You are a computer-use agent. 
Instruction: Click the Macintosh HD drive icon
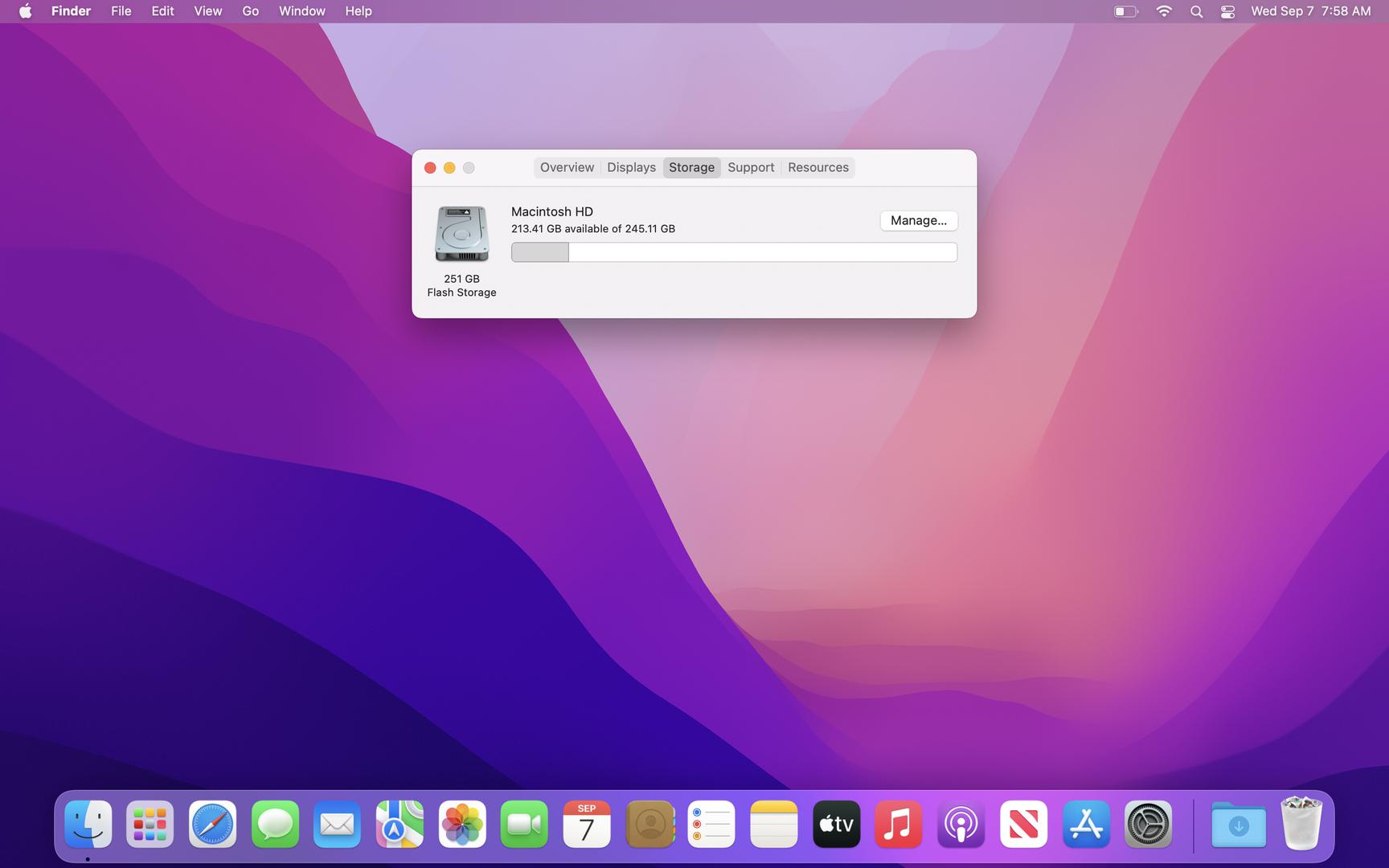pyautogui.click(x=461, y=234)
